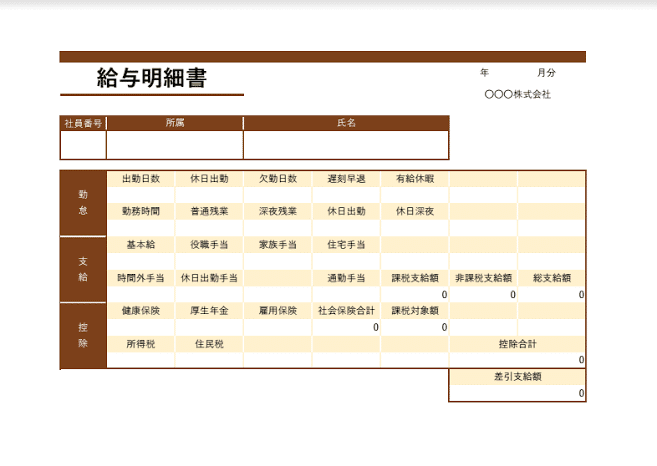Click 休日出勤 beside 出勤日数
This screenshot has height=466, width=657.
(209, 179)
